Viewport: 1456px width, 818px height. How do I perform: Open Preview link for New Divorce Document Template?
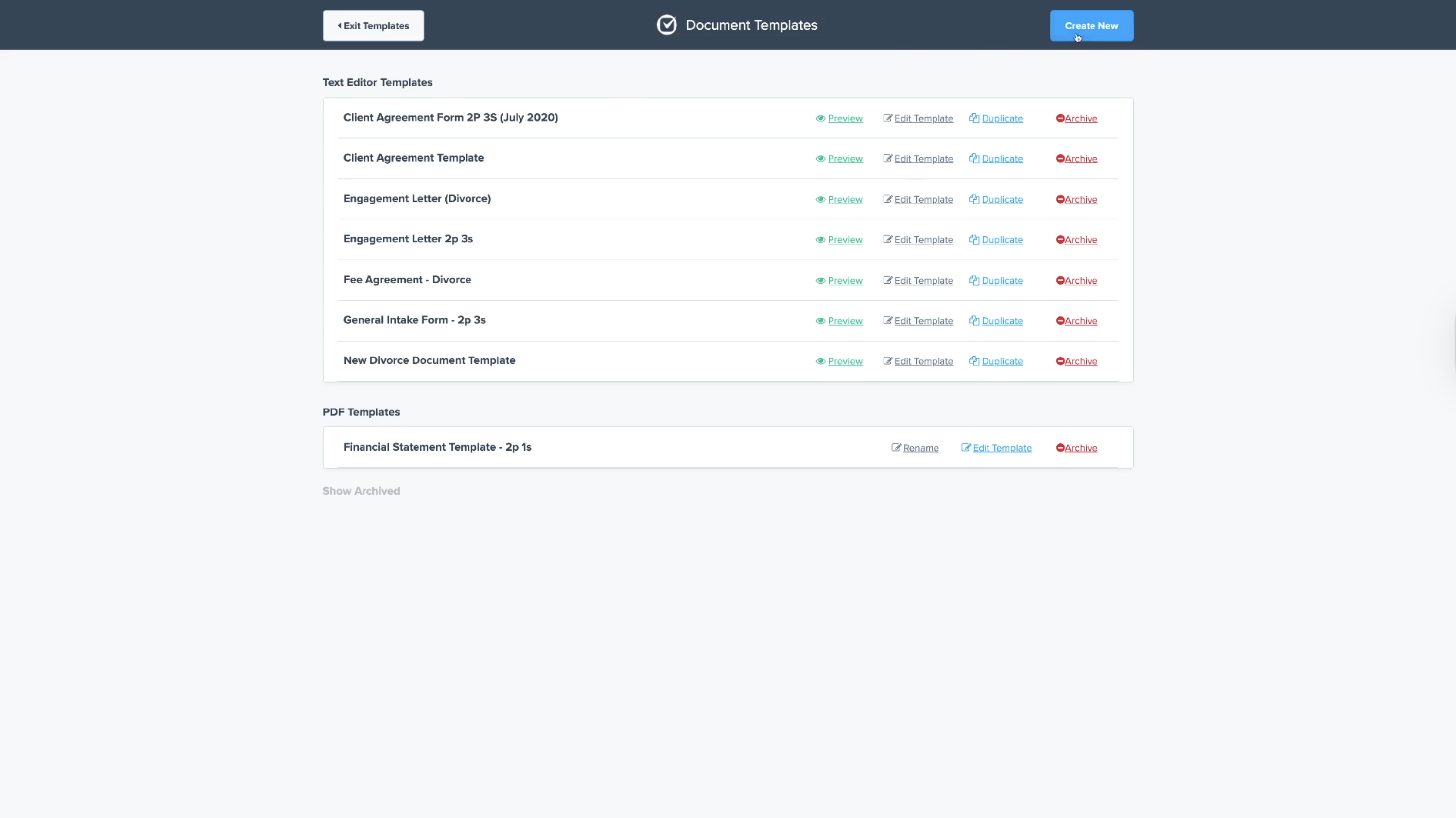845,361
